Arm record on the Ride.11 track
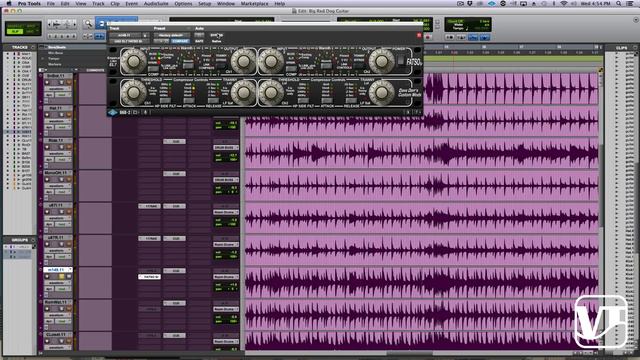Viewport: 640px width, 360px height. tap(47, 147)
